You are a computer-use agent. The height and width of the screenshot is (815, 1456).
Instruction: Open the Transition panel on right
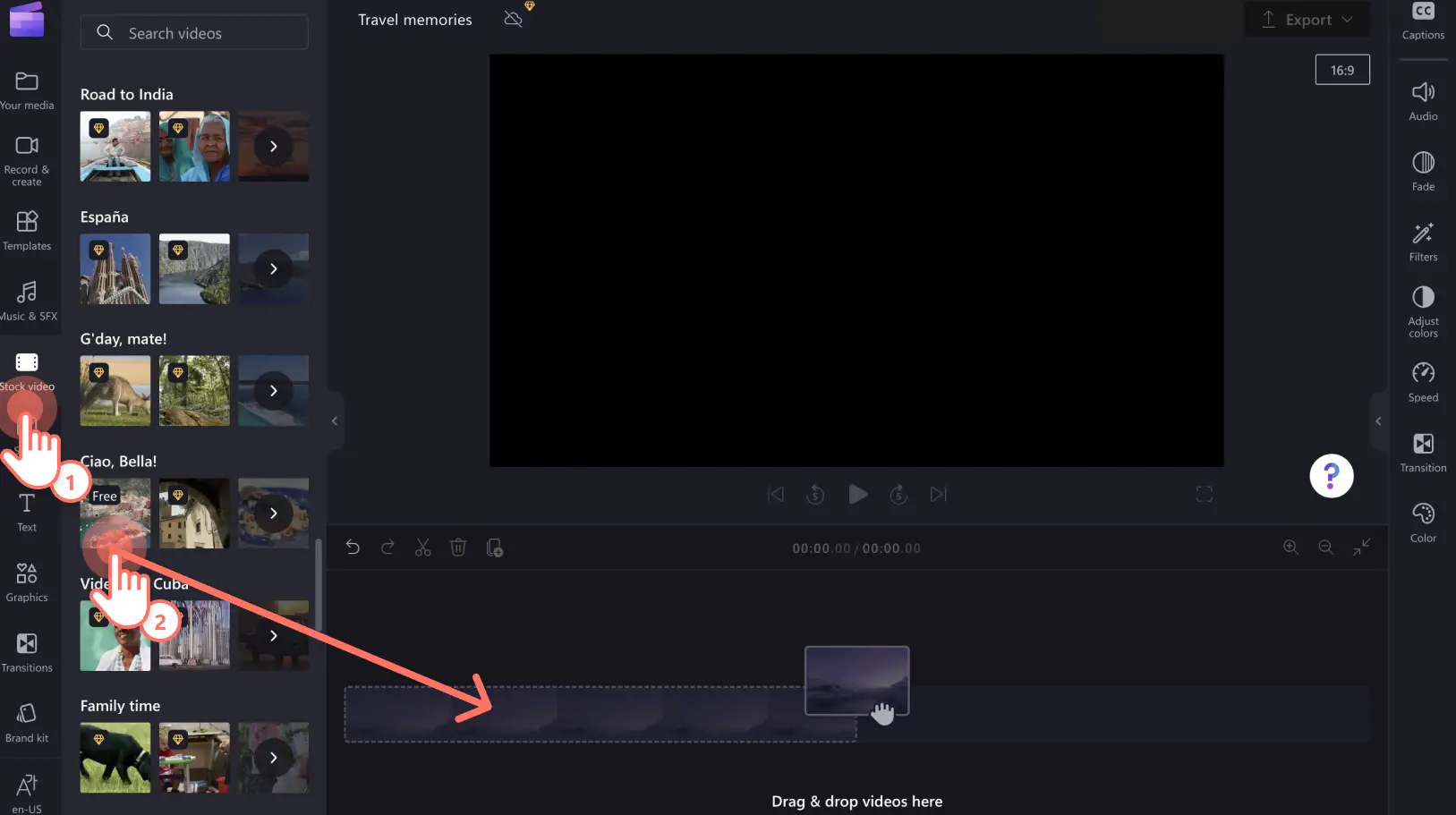1423,453
